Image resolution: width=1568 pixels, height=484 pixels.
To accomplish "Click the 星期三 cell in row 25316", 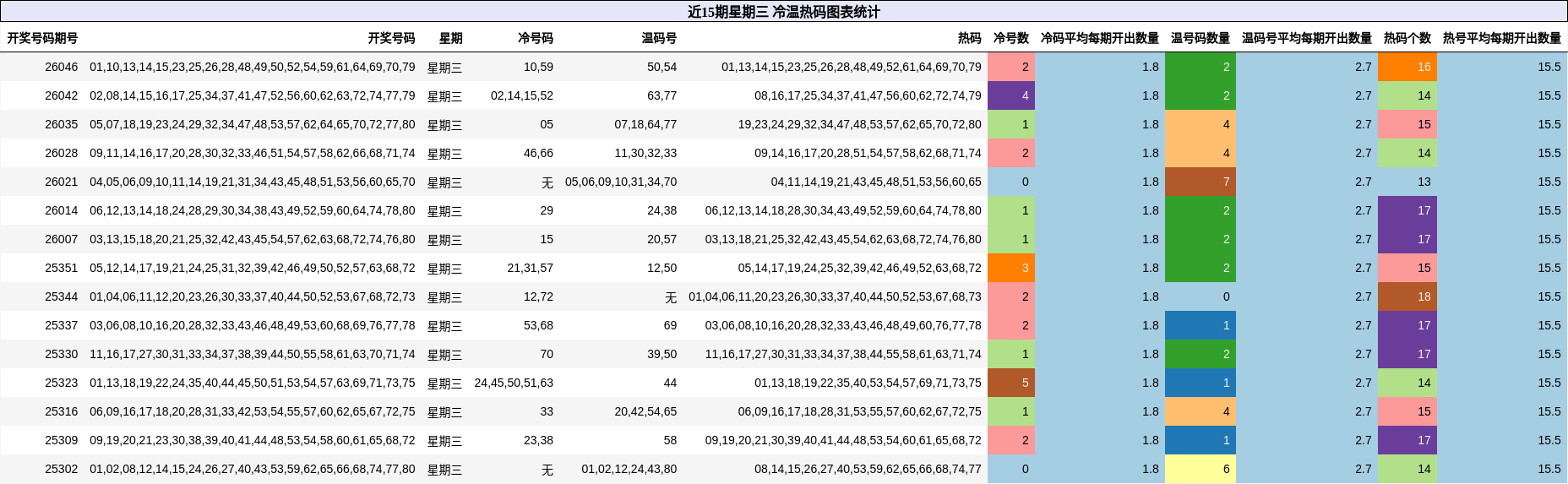I will (444, 411).
